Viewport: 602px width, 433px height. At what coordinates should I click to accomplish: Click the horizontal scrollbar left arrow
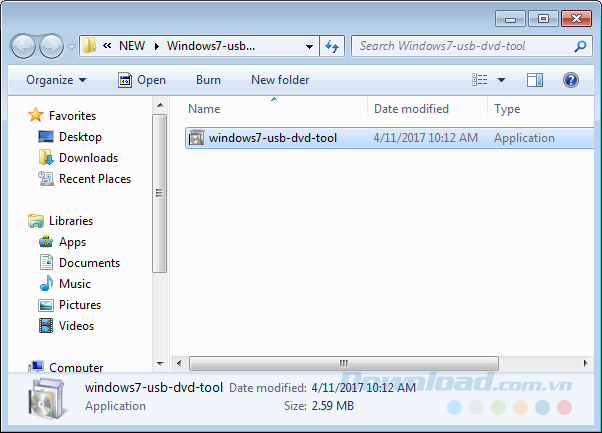click(x=179, y=363)
